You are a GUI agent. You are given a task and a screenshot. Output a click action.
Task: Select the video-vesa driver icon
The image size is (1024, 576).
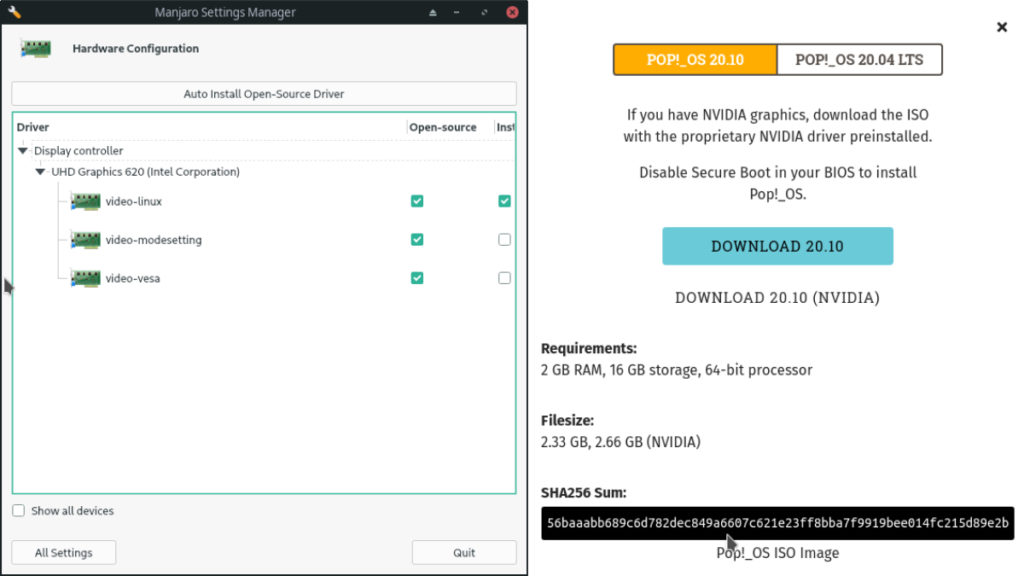(x=86, y=278)
